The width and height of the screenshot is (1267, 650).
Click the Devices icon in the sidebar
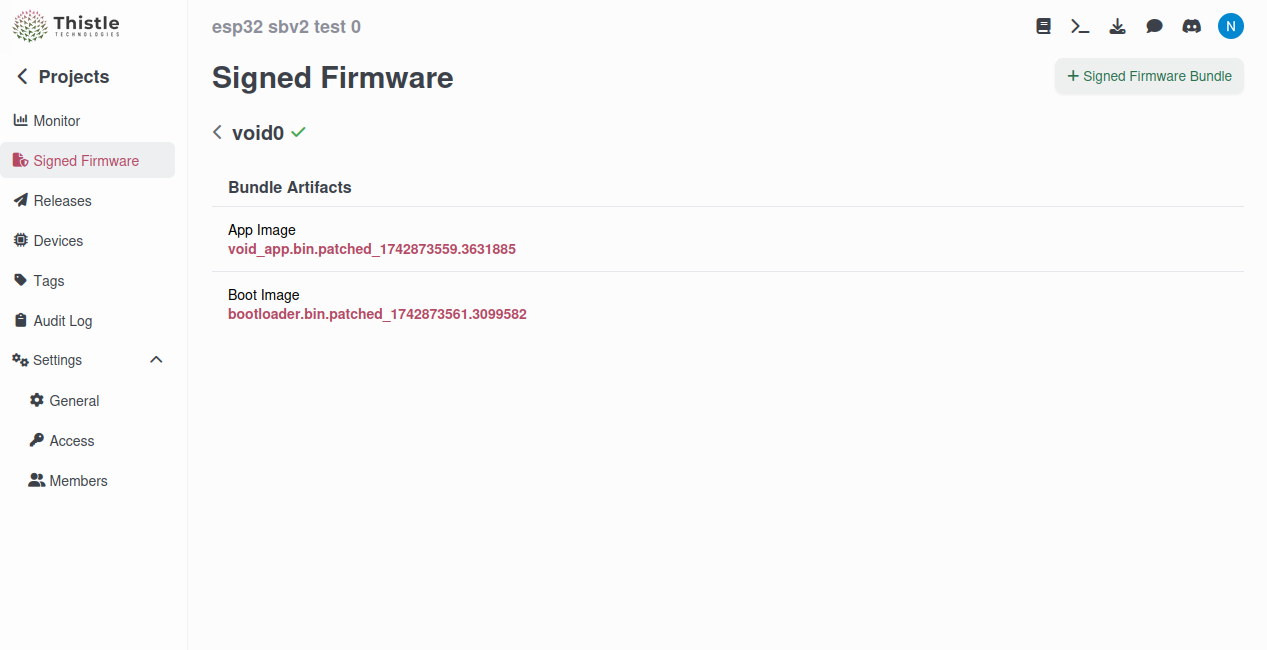pyautogui.click(x=21, y=240)
